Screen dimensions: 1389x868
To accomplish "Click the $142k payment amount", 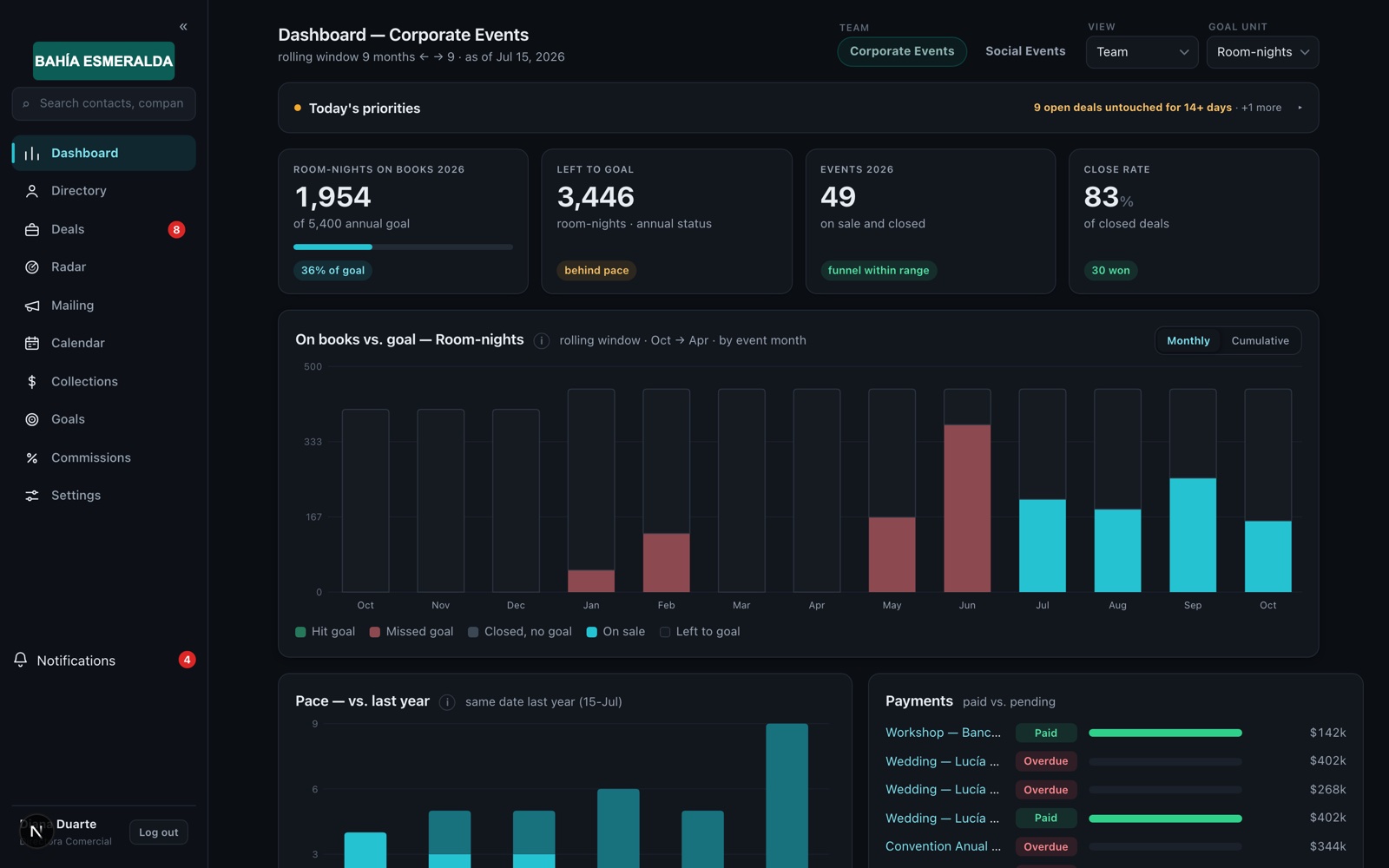I will 1327,733.
